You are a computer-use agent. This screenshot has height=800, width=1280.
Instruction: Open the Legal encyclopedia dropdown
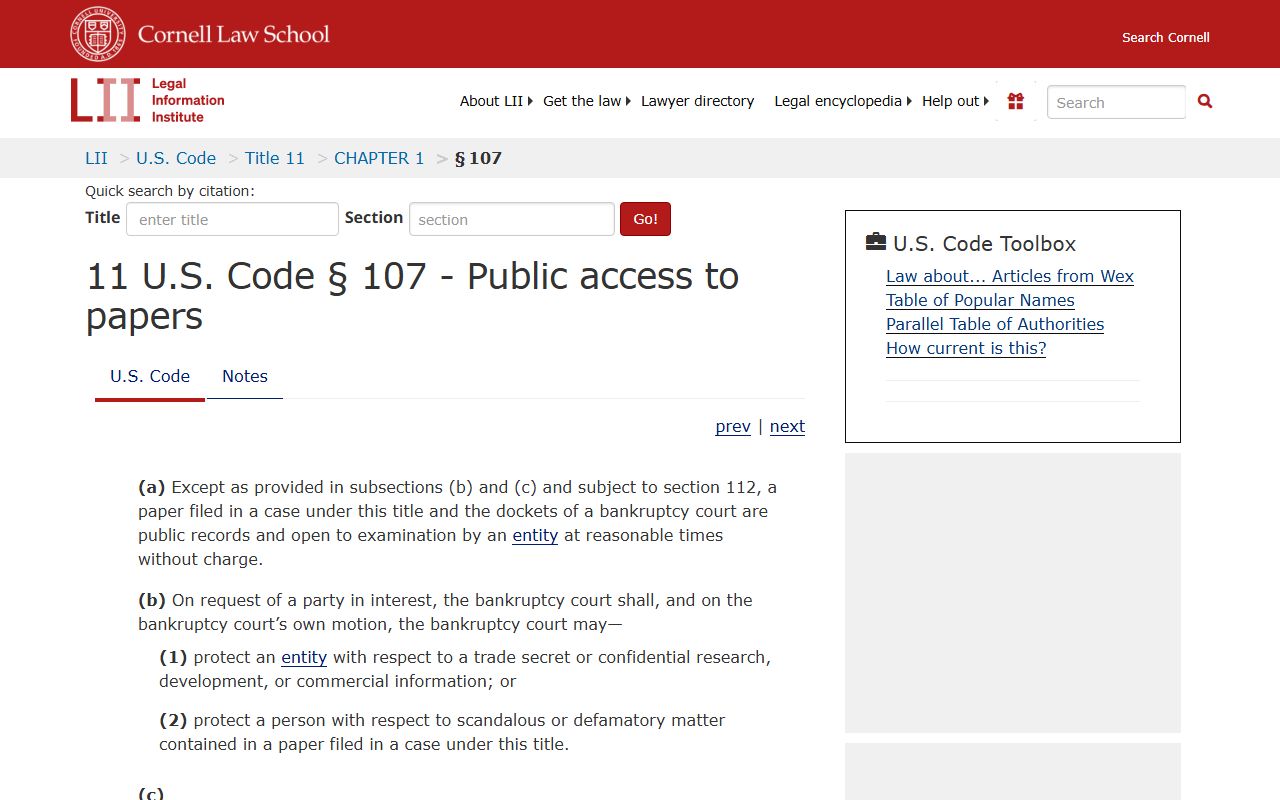pyautogui.click(x=842, y=101)
